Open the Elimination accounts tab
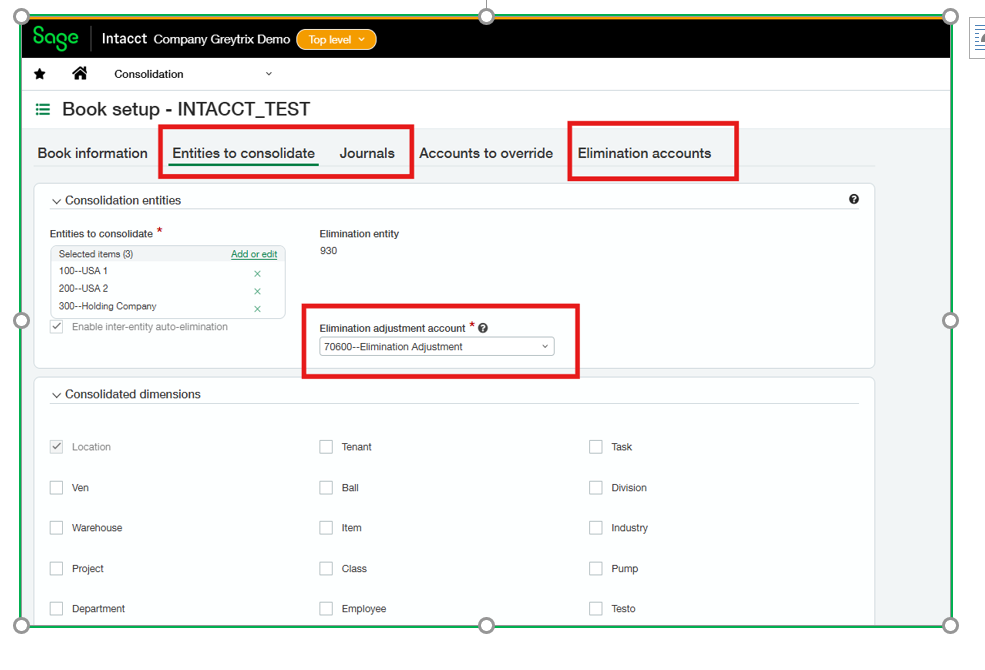 tap(645, 153)
